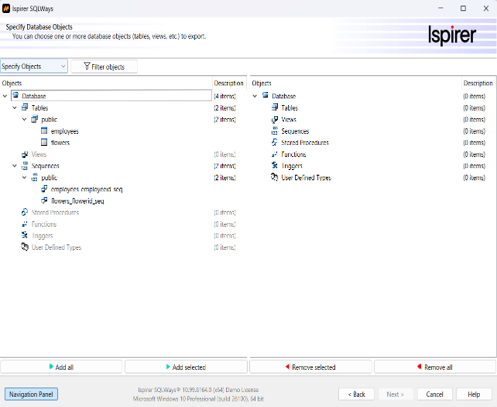Click the Ispirer SQLWays title bar icon
The height and width of the screenshot is (407, 497).
tap(6, 8)
